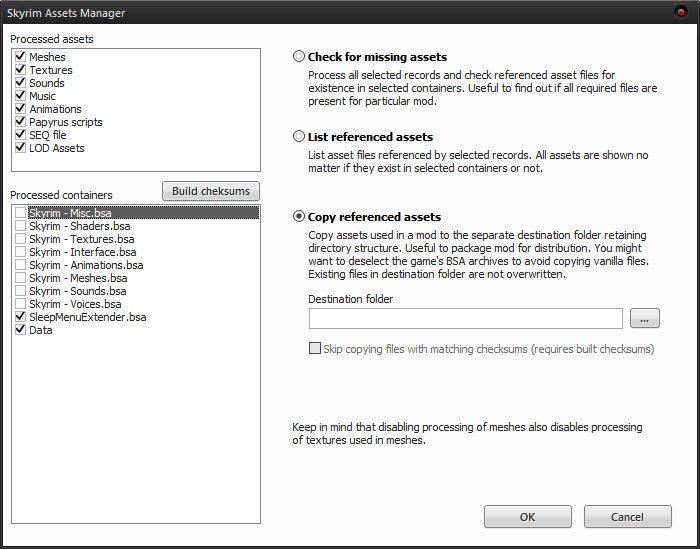700x549 pixels.
Task: Enable the Skyrim - Misc.bsa container
Action: coord(21,214)
